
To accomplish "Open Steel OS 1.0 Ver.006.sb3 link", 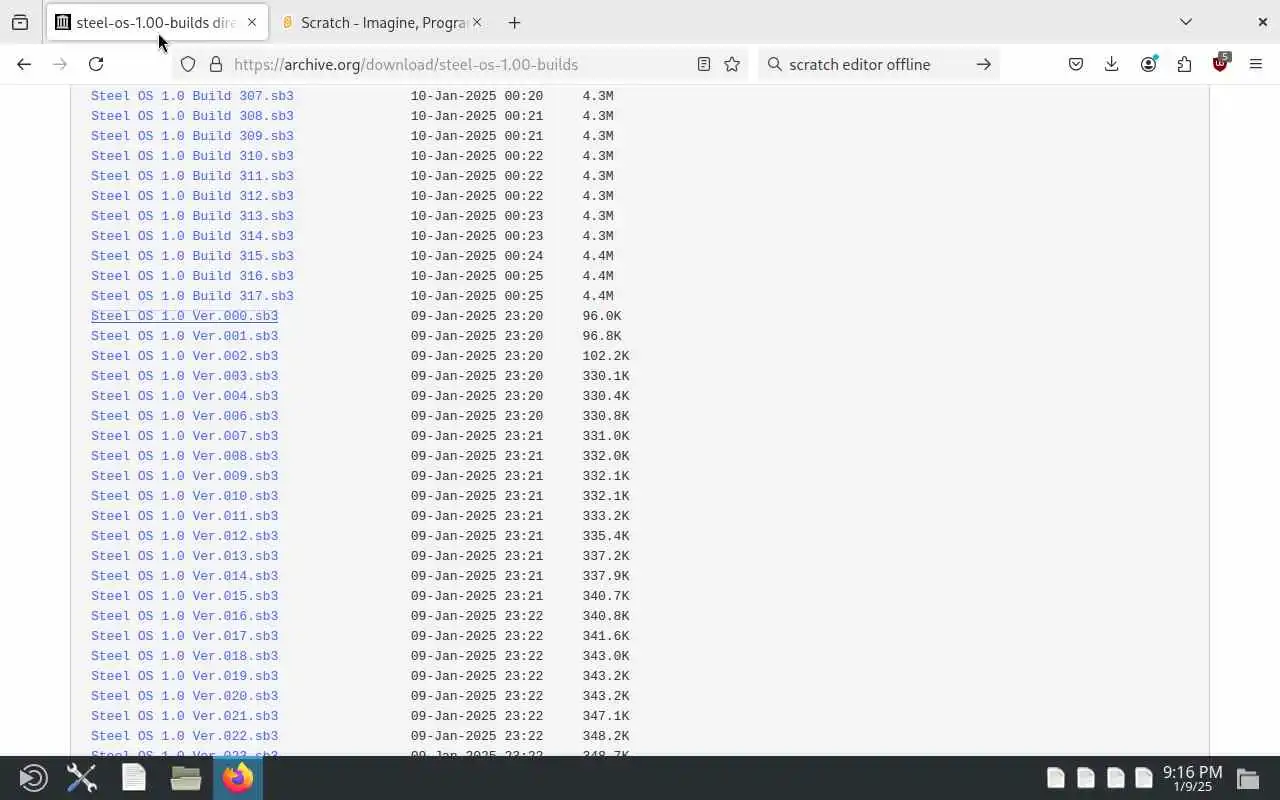I will click(184, 416).
